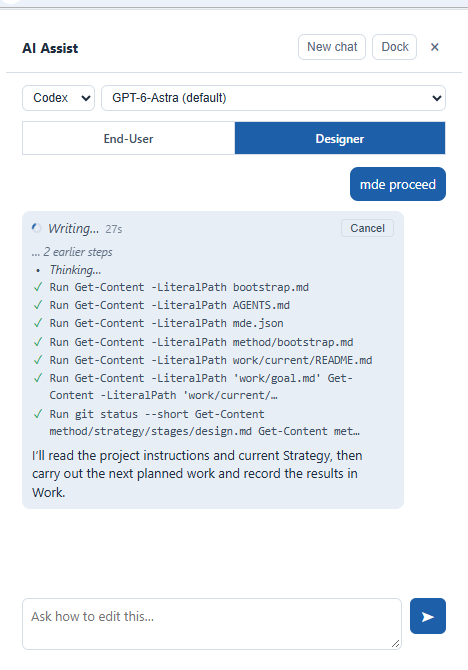The width and height of the screenshot is (468, 670).
Task: Click the Ask how to edit field
Action: tap(212, 623)
